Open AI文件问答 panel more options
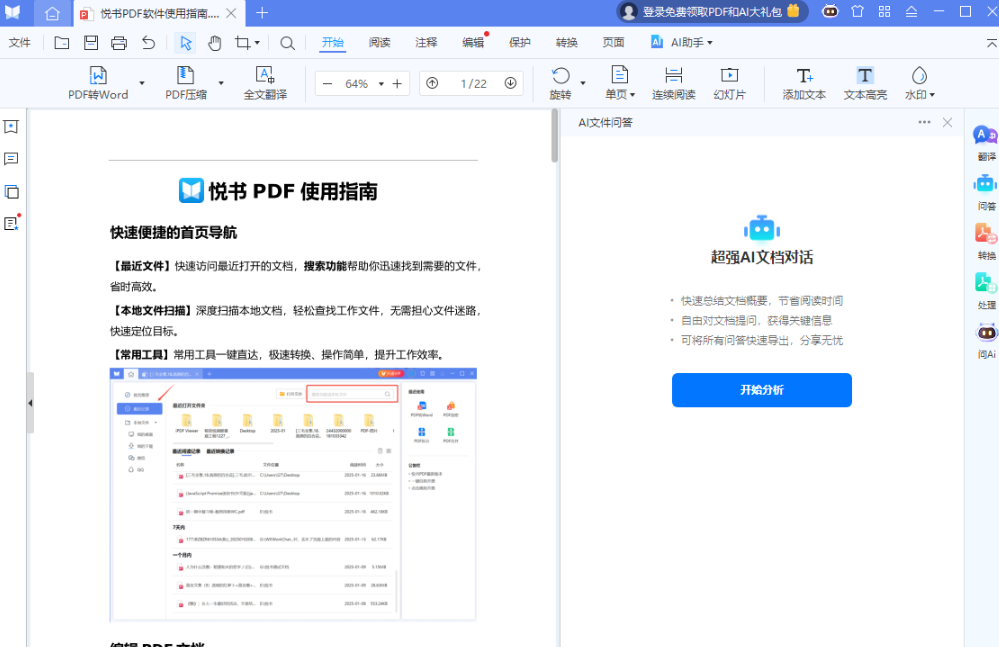999x647 pixels. tap(924, 122)
